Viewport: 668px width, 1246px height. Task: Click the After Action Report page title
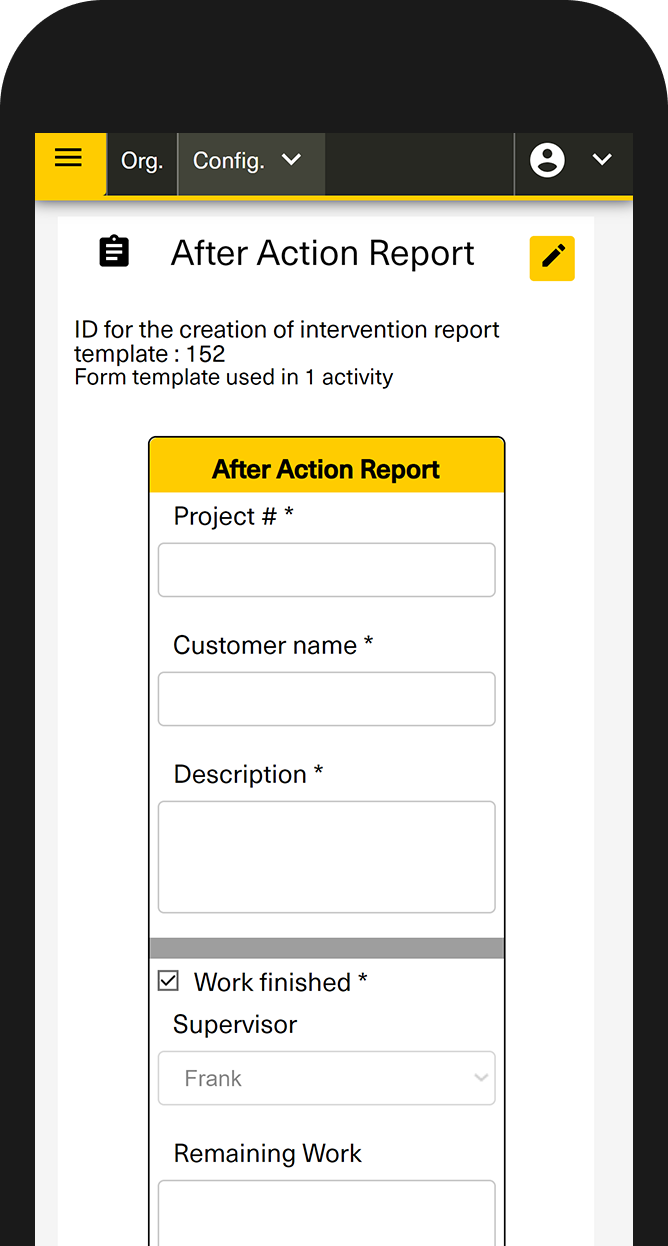coord(323,253)
